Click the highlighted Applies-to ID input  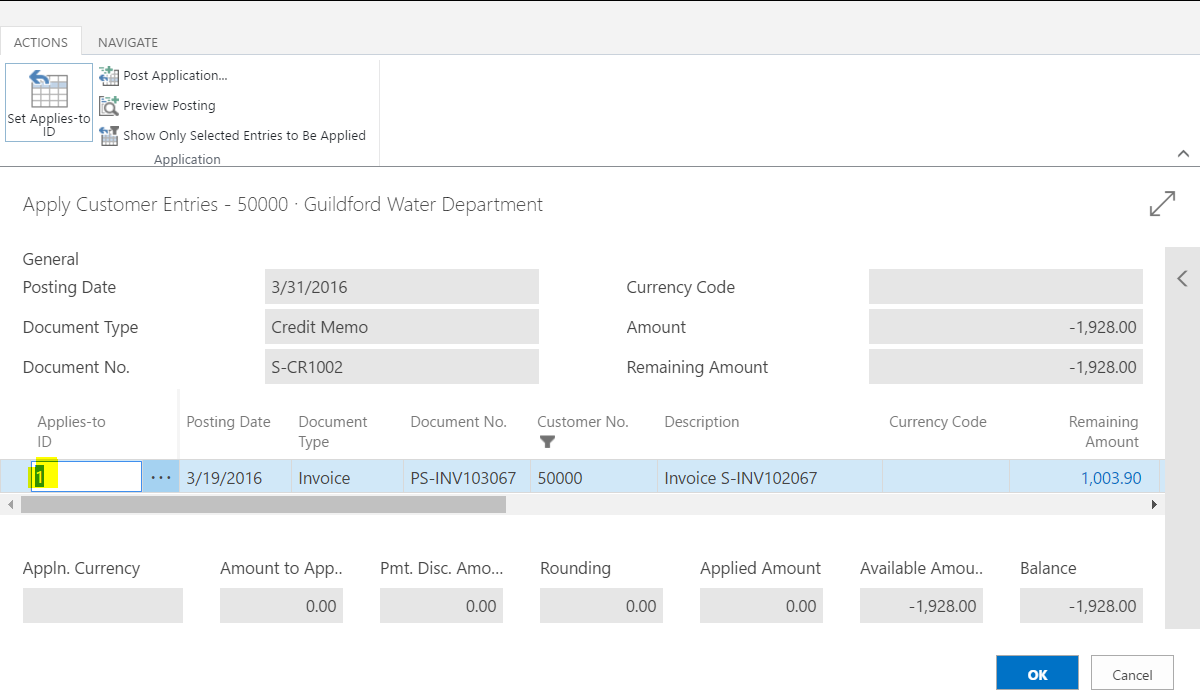[x=85, y=477]
